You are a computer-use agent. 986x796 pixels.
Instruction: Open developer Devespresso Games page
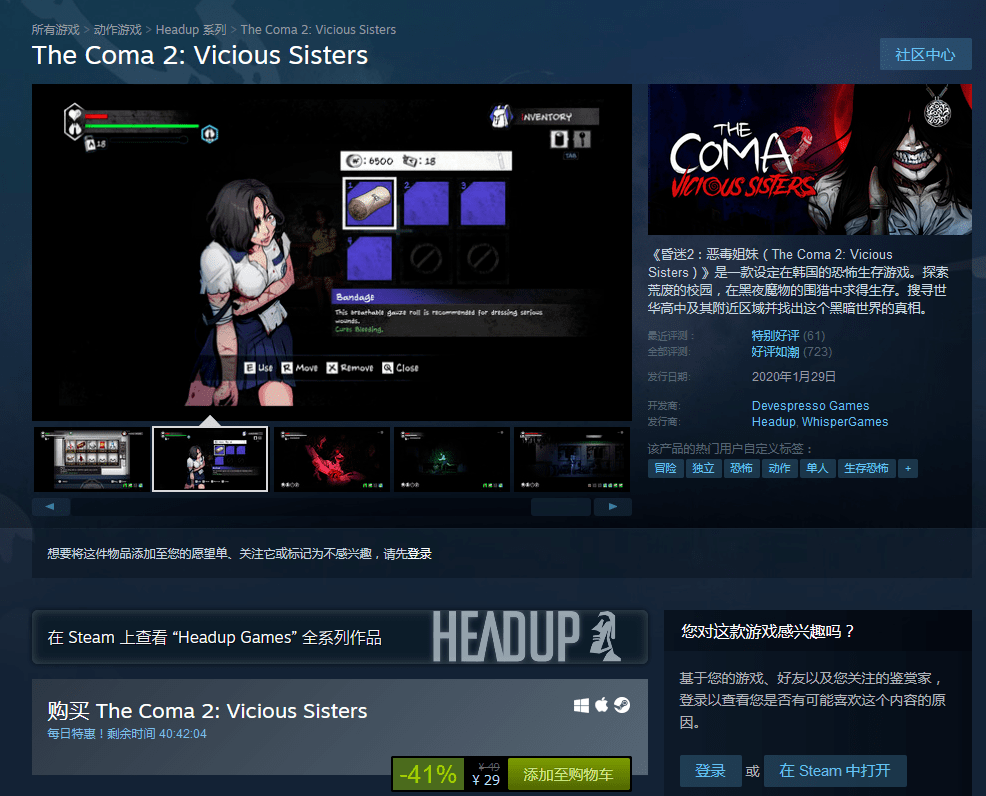(x=811, y=406)
